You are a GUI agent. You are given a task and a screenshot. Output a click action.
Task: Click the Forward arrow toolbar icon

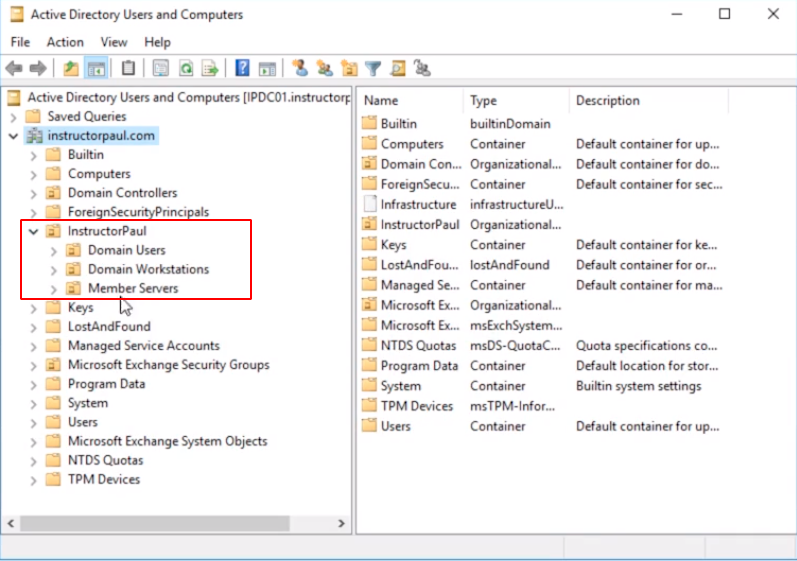[x=38, y=68]
